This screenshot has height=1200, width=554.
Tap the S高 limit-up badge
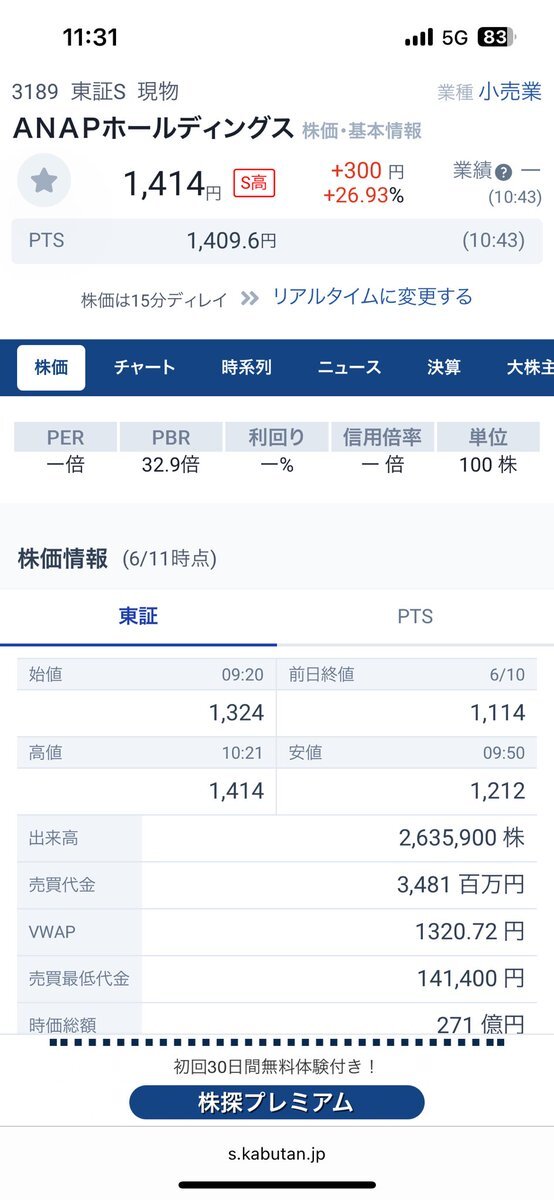tap(254, 183)
